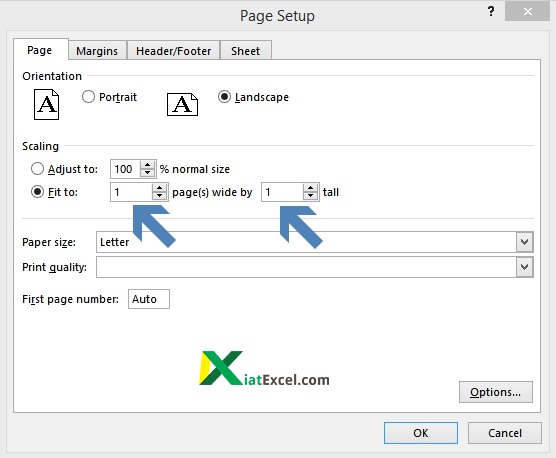Select the Portrait radio button

pos(88,97)
